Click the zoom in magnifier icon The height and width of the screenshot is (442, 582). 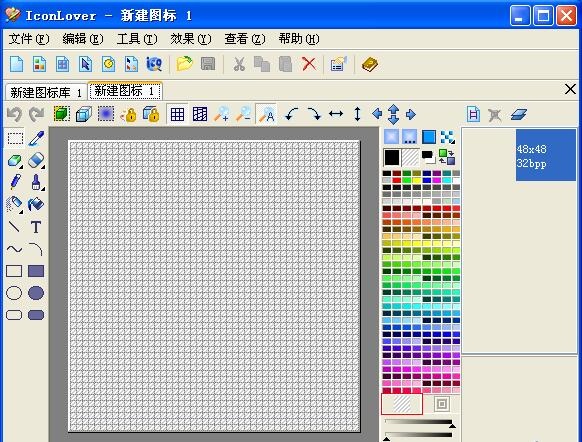tap(222, 114)
